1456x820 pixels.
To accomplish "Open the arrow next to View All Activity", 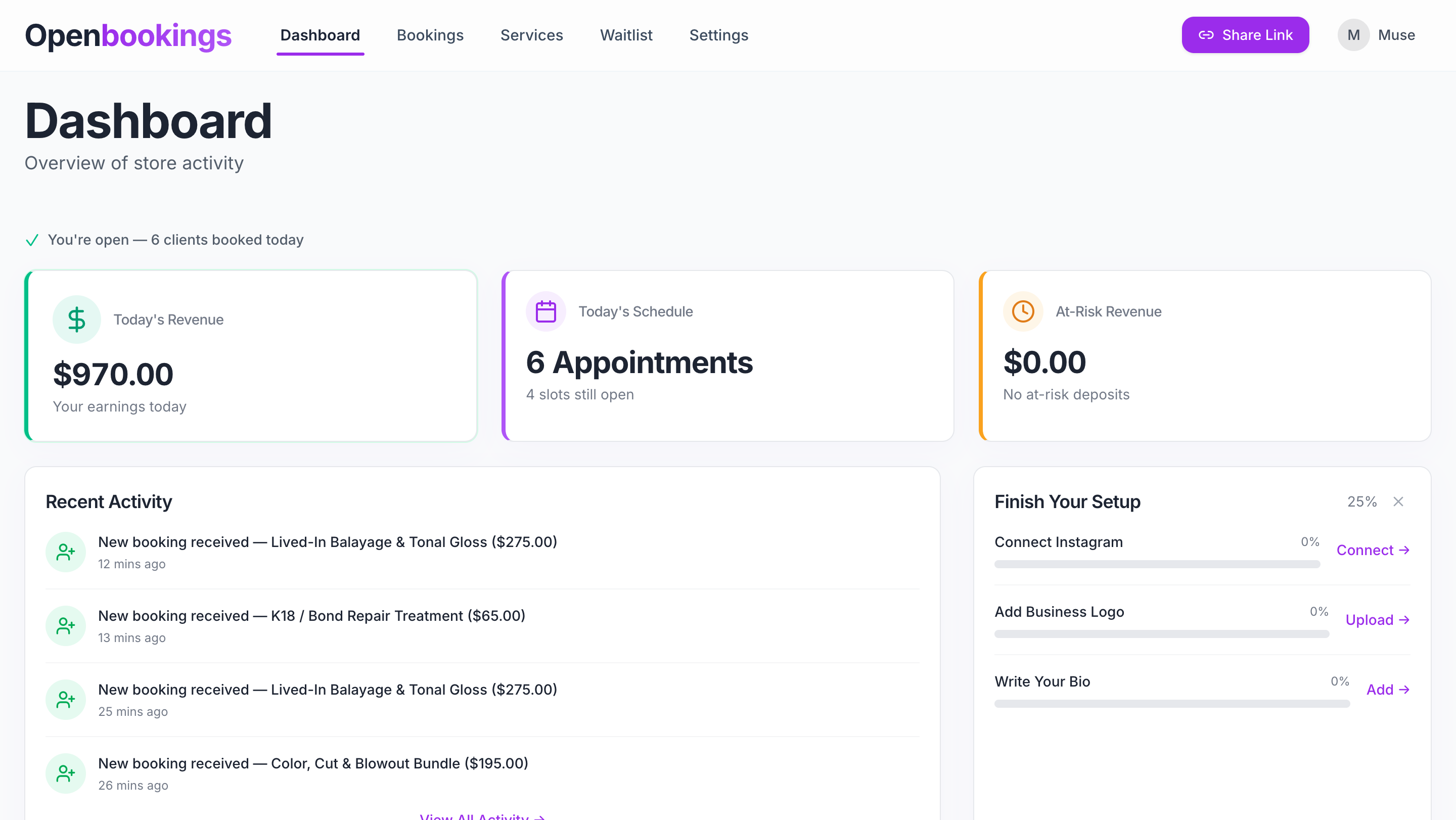I will [540, 817].
